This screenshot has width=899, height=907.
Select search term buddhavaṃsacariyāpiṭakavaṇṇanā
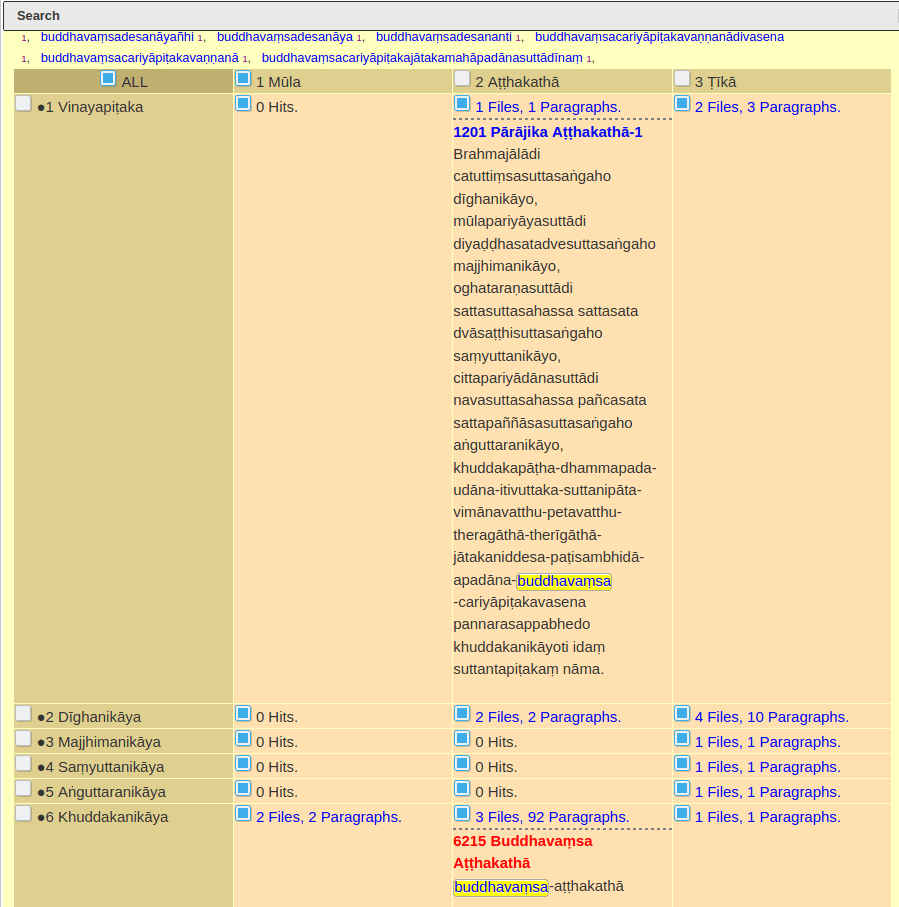point(139,58)
